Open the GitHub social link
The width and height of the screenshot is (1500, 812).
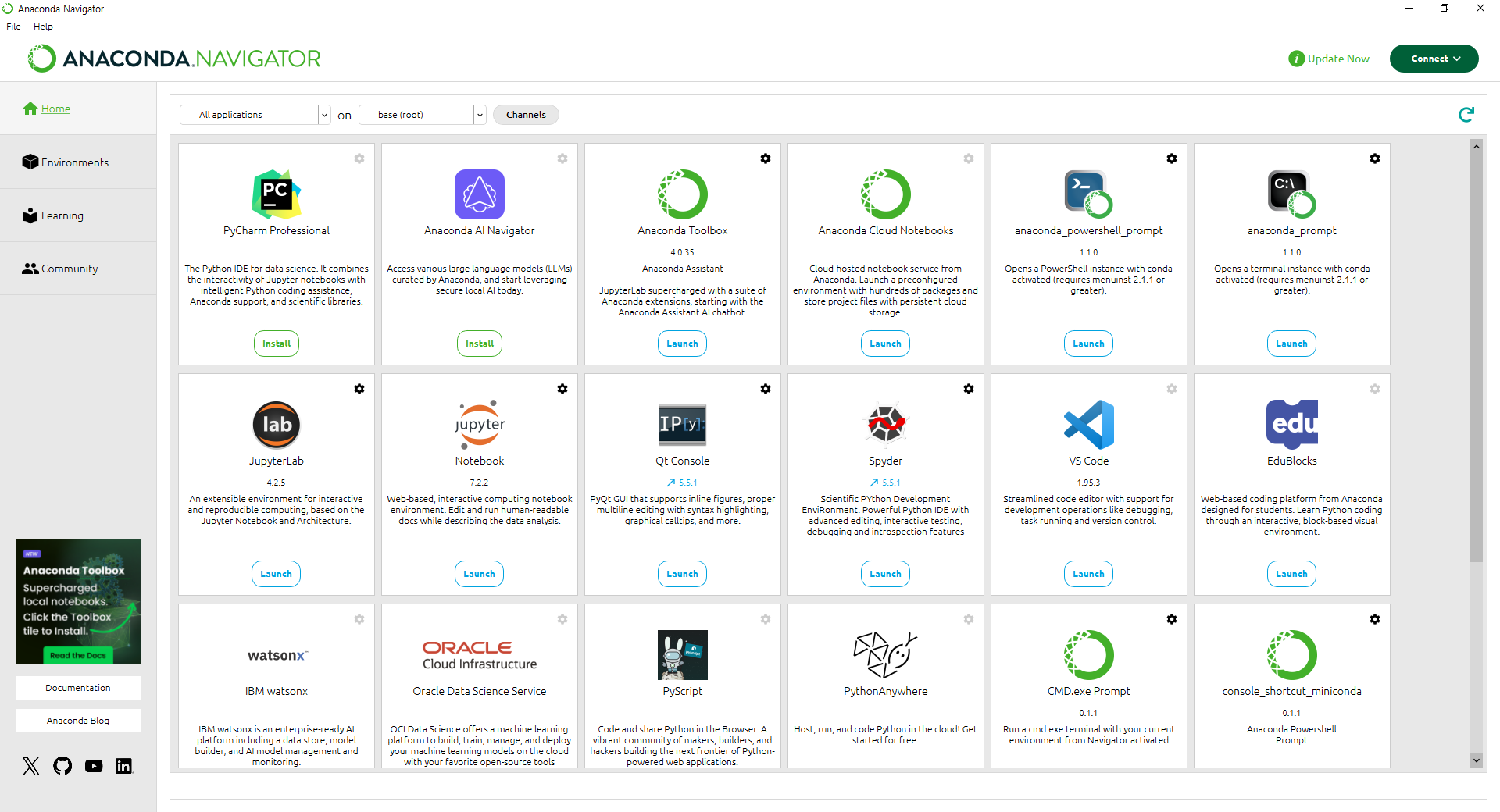coord(62,766)
